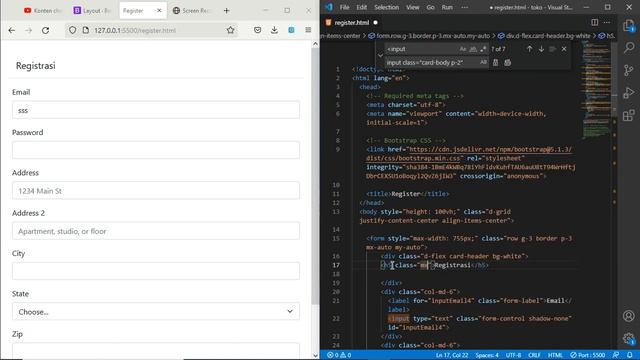This screenshot has width=640, height=360.
Task: Click the browser Forward arrow
Action: click(x=28, y=30)
